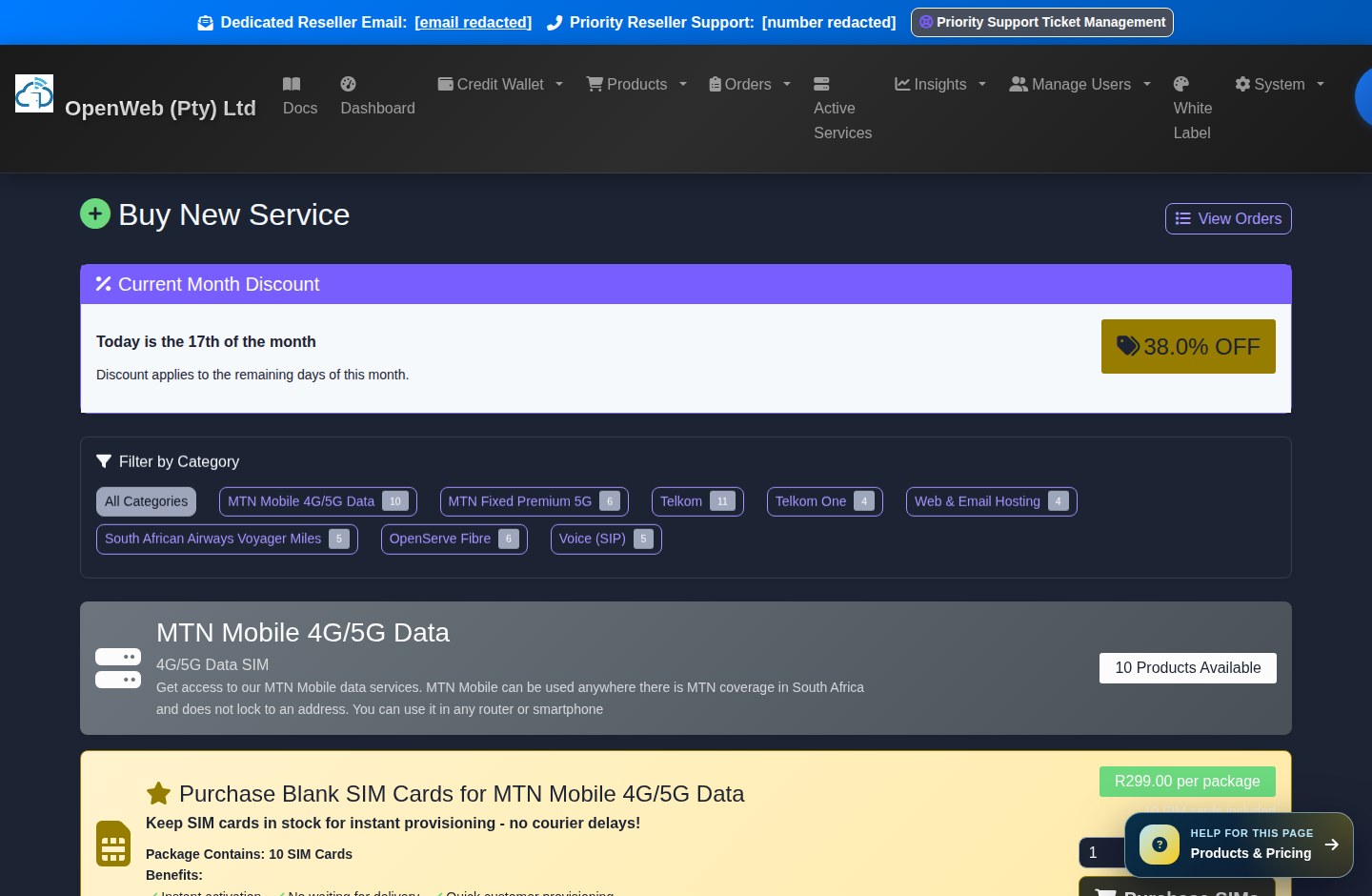
Task: Open Docs via the book icon
Action: (x=292, y=84)
